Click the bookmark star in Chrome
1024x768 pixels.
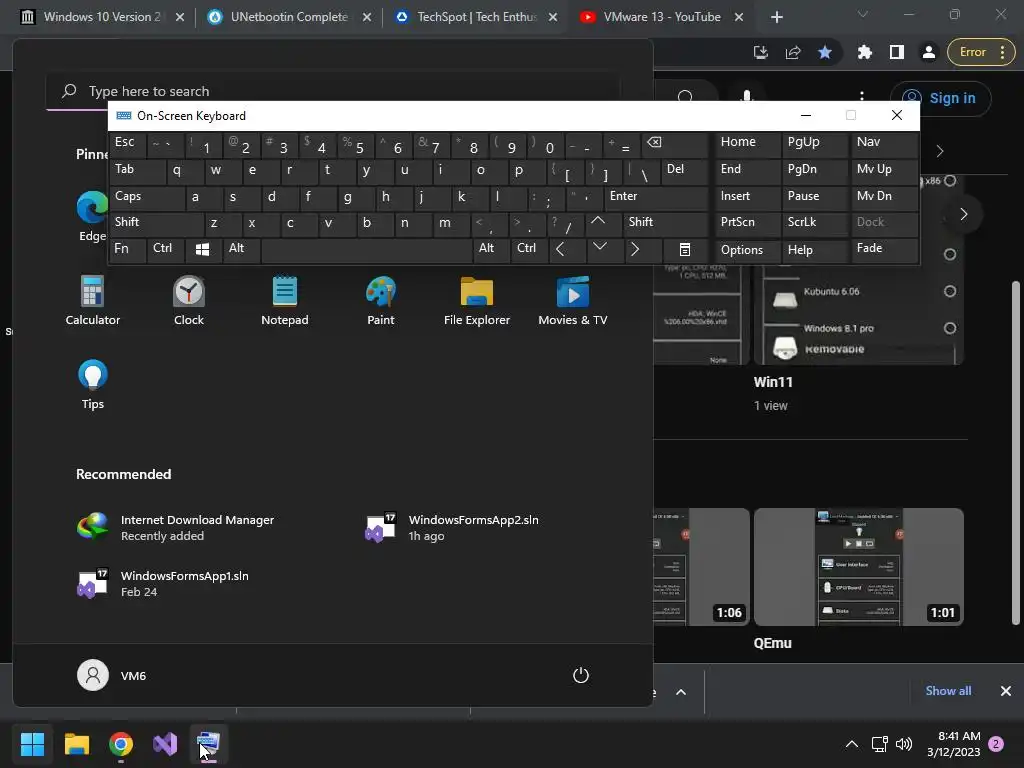click(x=825, y=52)
